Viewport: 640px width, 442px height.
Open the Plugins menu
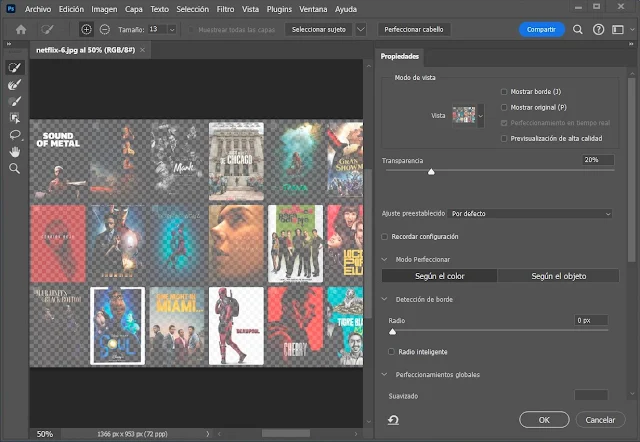point(279,9)
